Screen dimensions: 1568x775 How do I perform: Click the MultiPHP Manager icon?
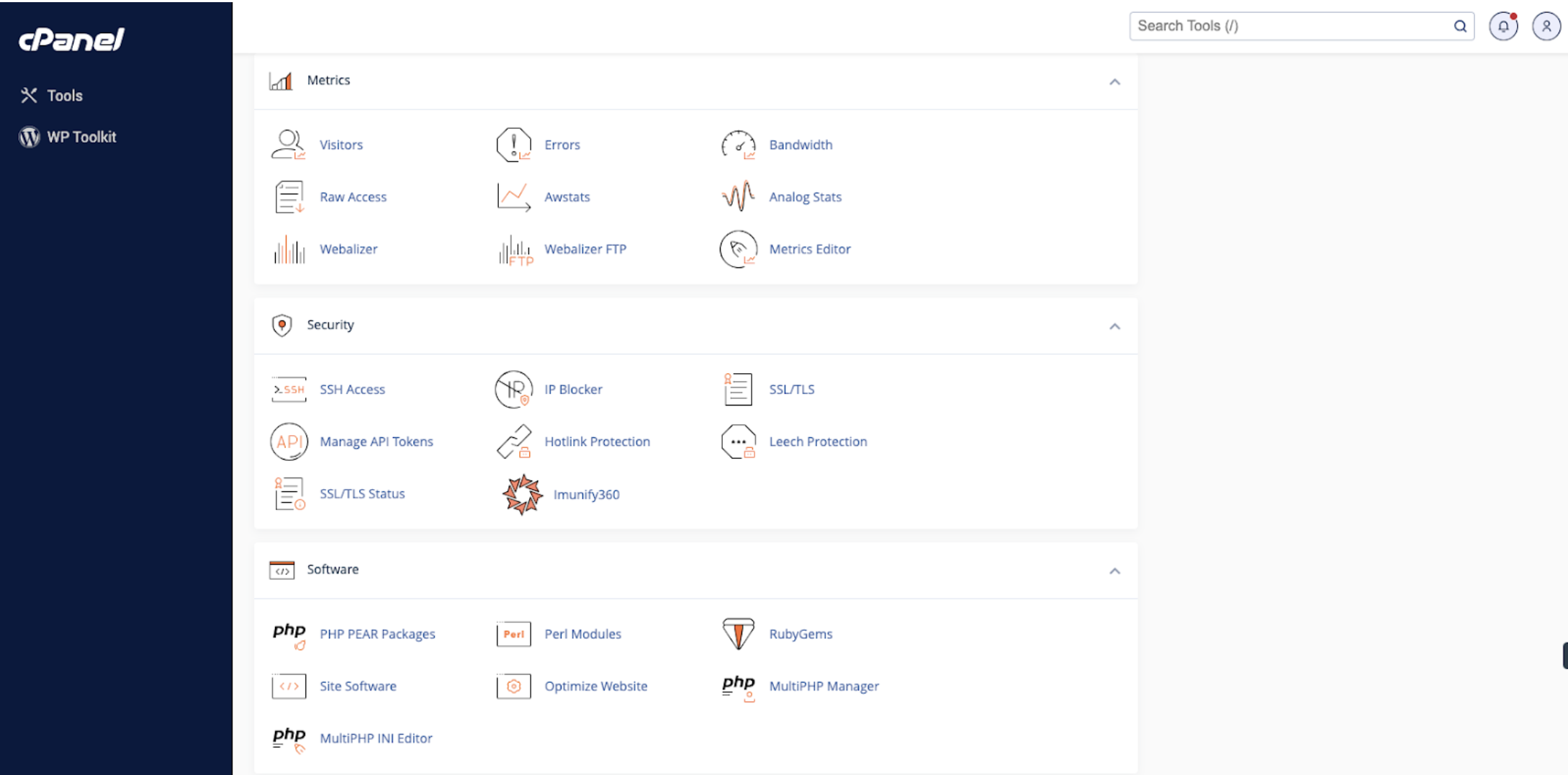(738, 687)
